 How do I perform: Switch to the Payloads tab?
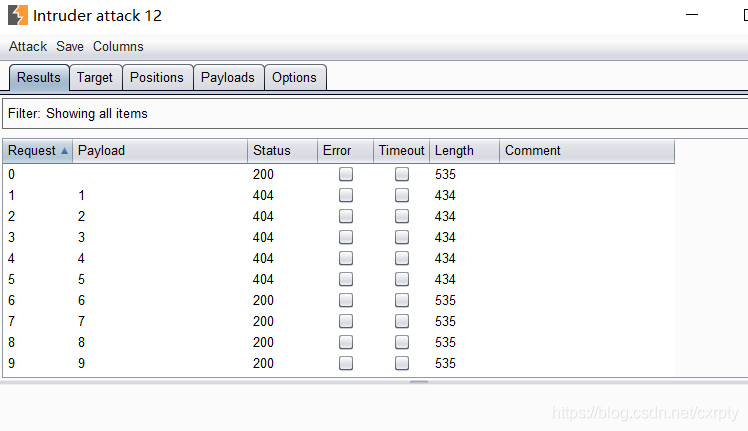(228, 77)
